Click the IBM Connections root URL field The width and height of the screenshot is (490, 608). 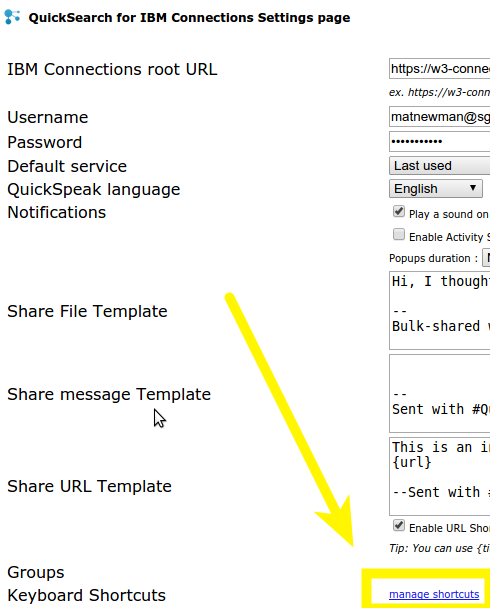coord(440,69)
